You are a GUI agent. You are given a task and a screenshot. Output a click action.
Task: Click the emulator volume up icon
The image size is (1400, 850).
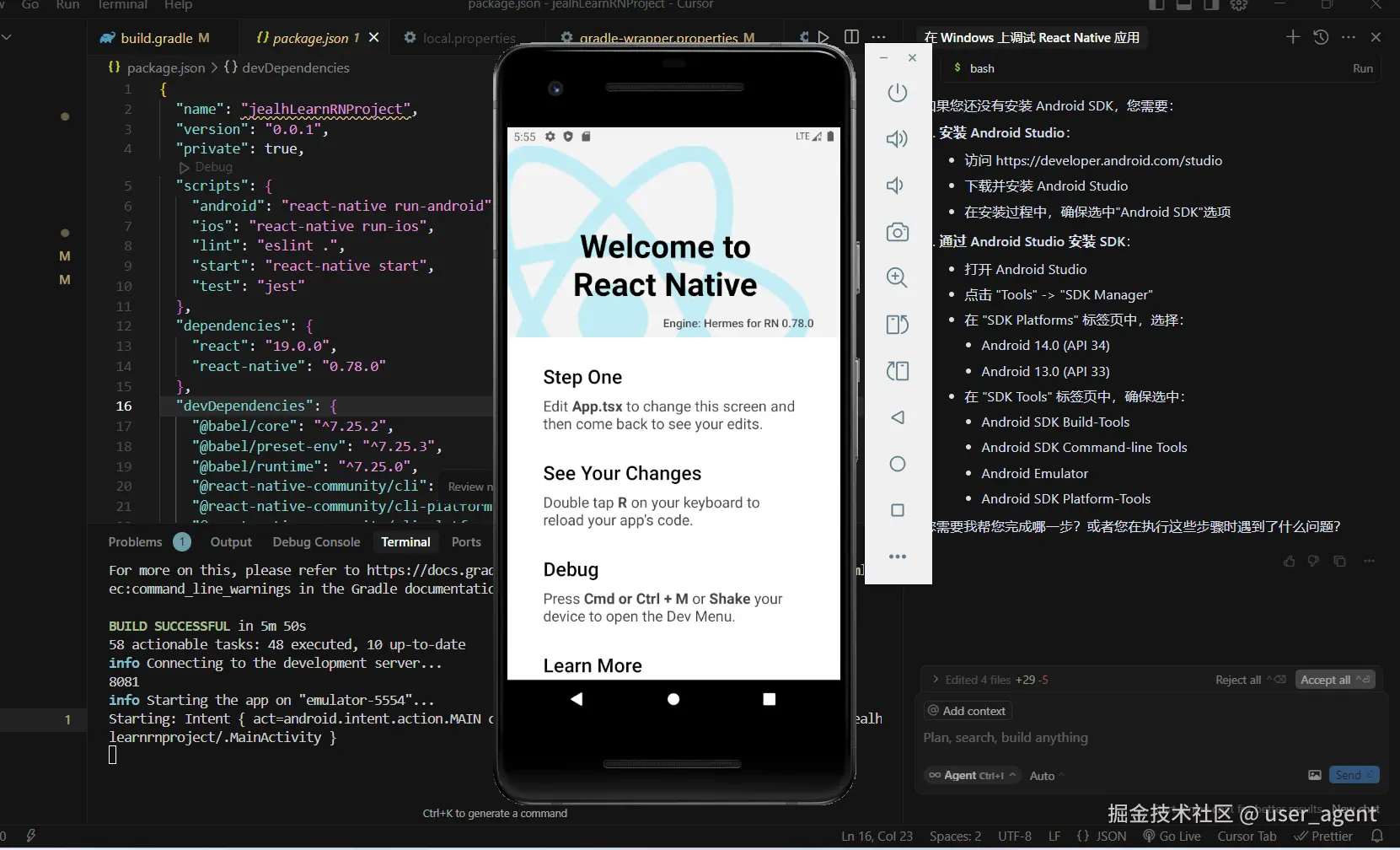tap(897, 139)
